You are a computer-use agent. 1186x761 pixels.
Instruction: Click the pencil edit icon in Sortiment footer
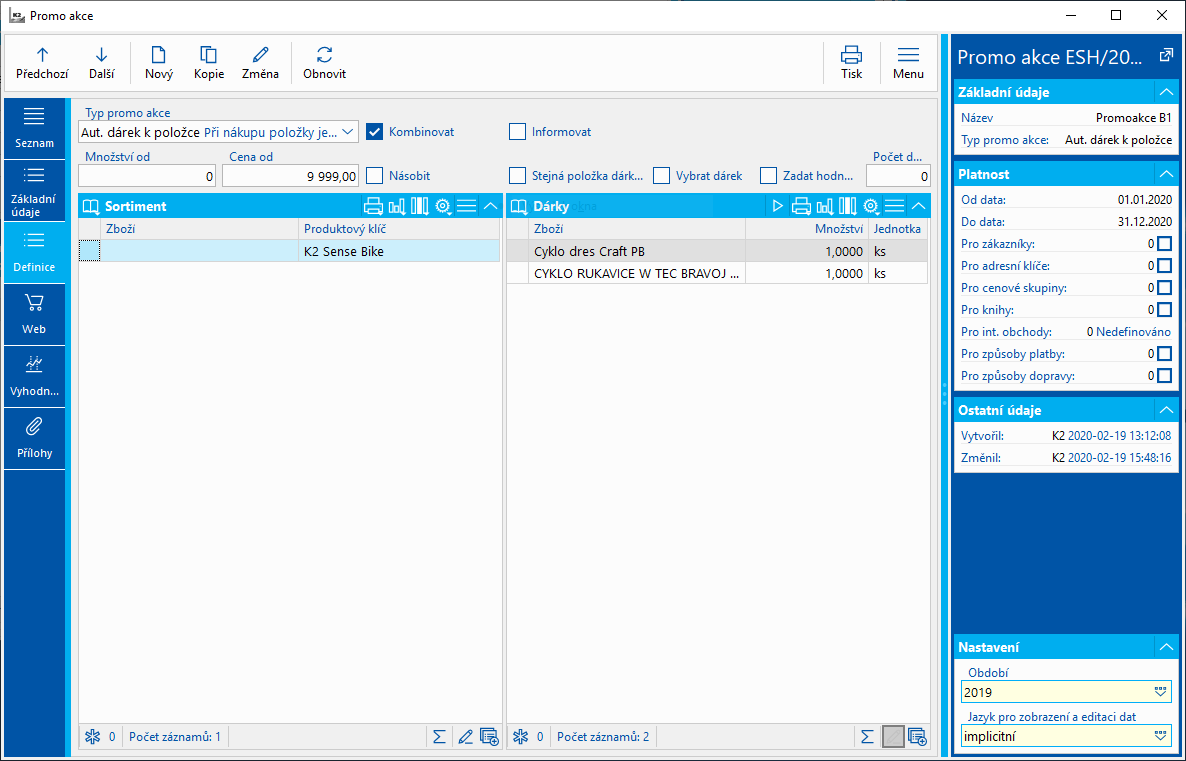465,736
